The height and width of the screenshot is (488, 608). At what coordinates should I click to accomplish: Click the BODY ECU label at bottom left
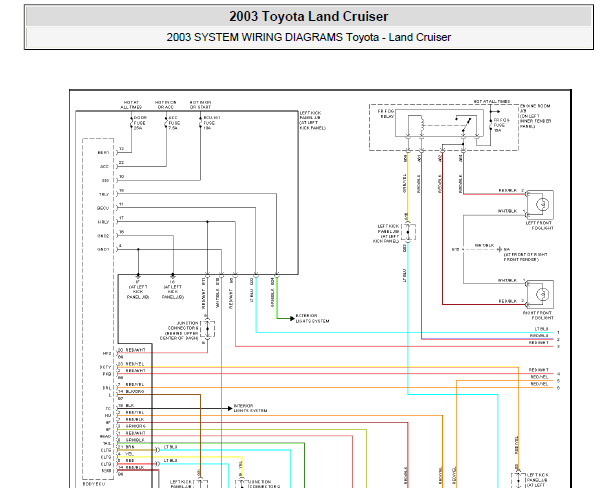pos(93,484)
